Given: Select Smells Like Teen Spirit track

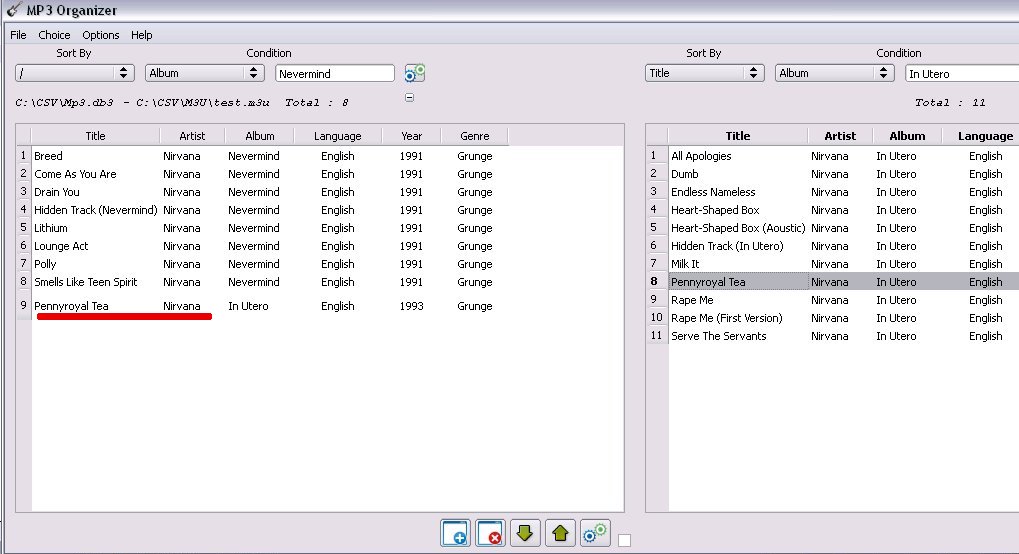Looking at the screenshot, I should pyautogui.click(x=86, y=282).
